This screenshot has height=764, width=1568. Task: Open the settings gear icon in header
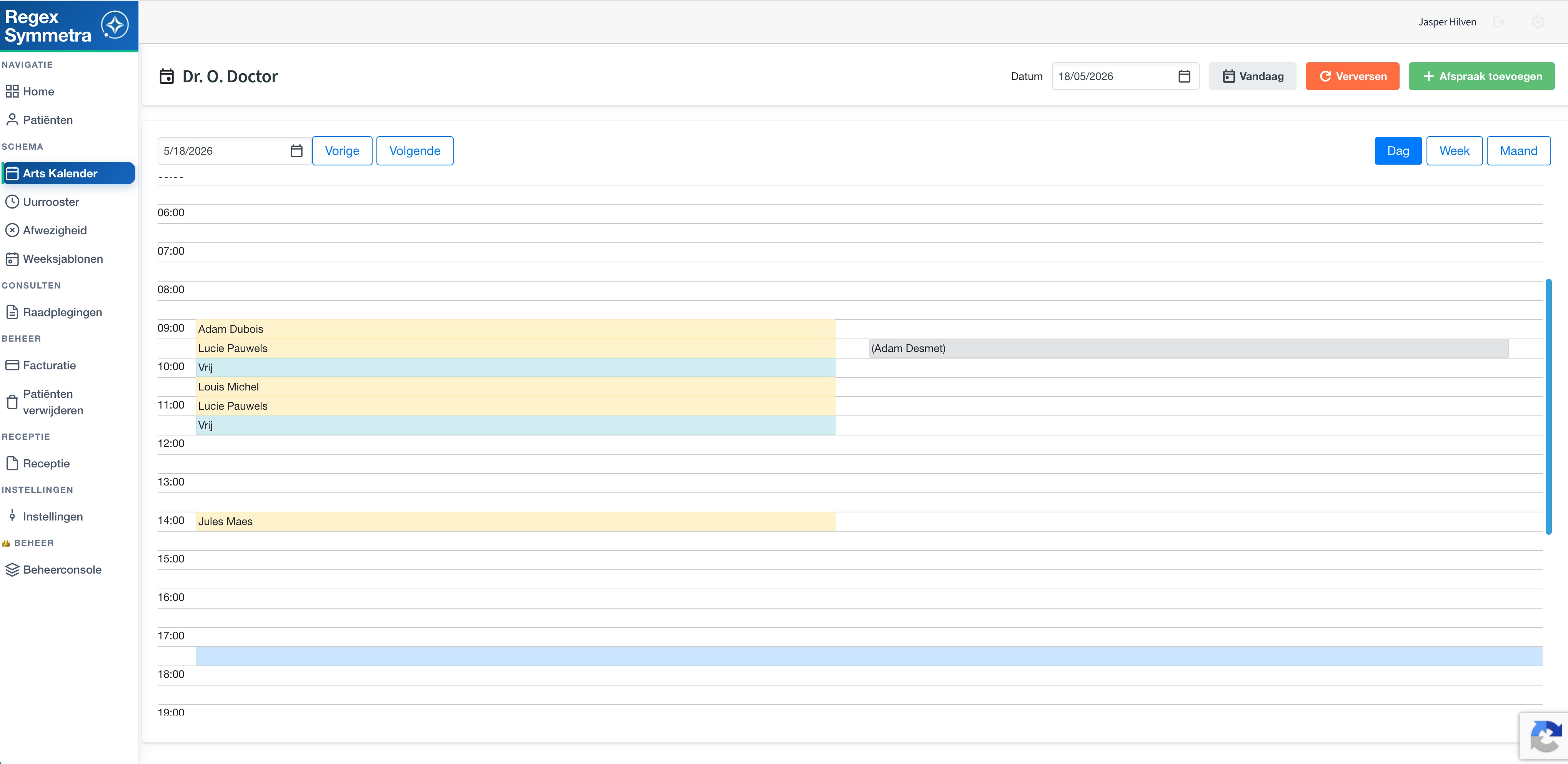tap(1538, 22)
